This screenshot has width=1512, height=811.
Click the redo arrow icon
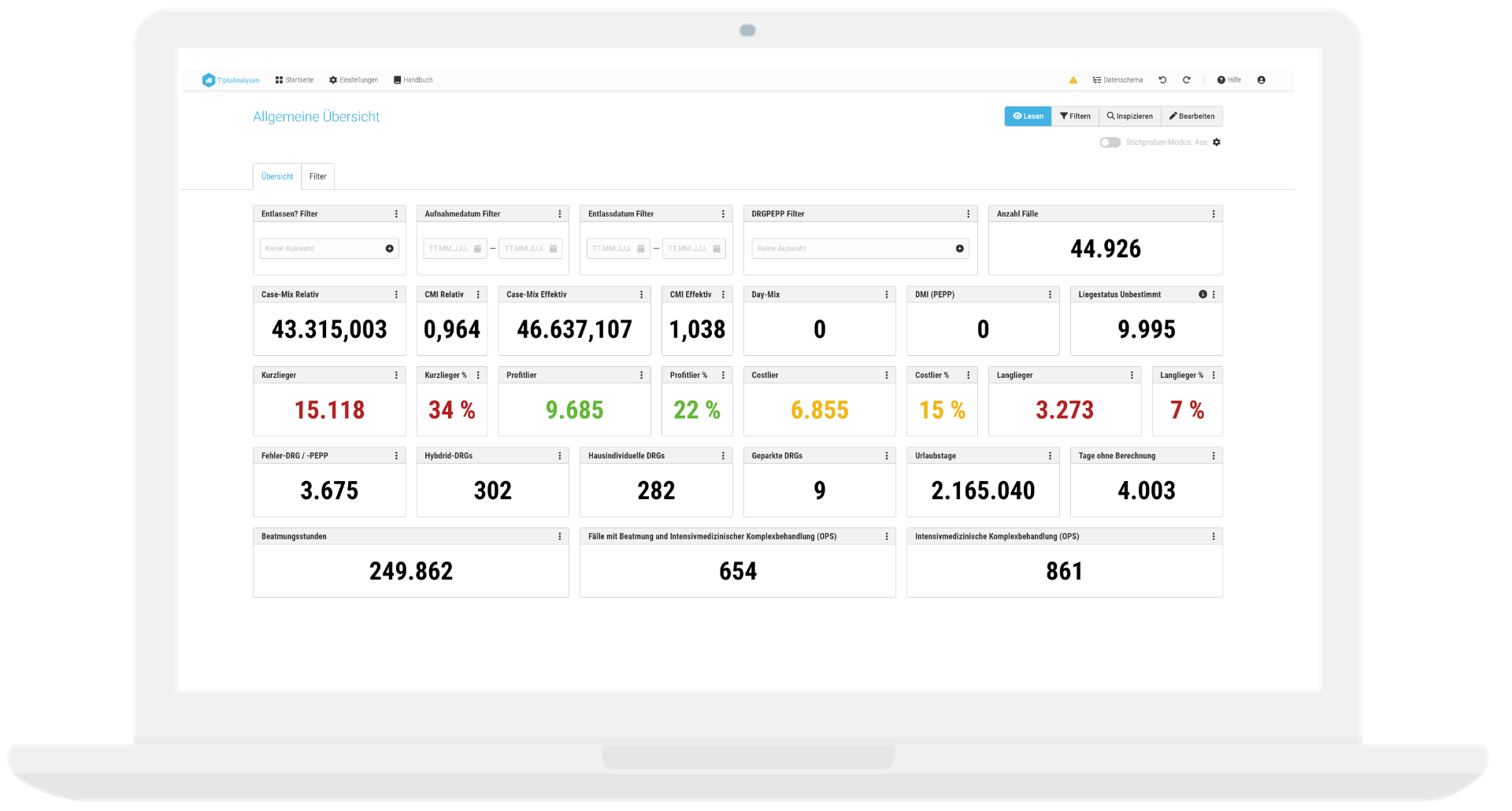click(1186, 80)
